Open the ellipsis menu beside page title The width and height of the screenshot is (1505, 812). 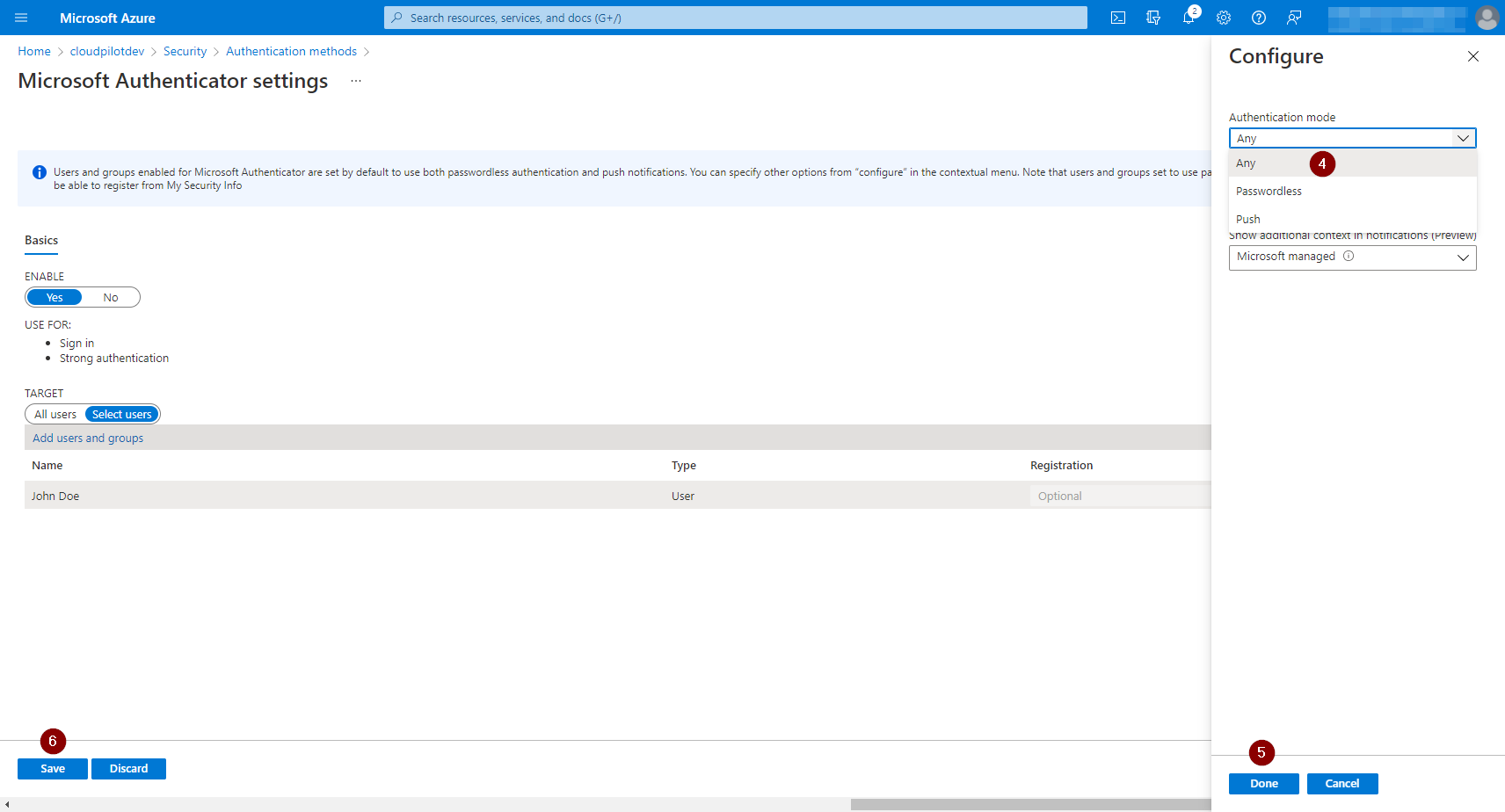[356, 81]
